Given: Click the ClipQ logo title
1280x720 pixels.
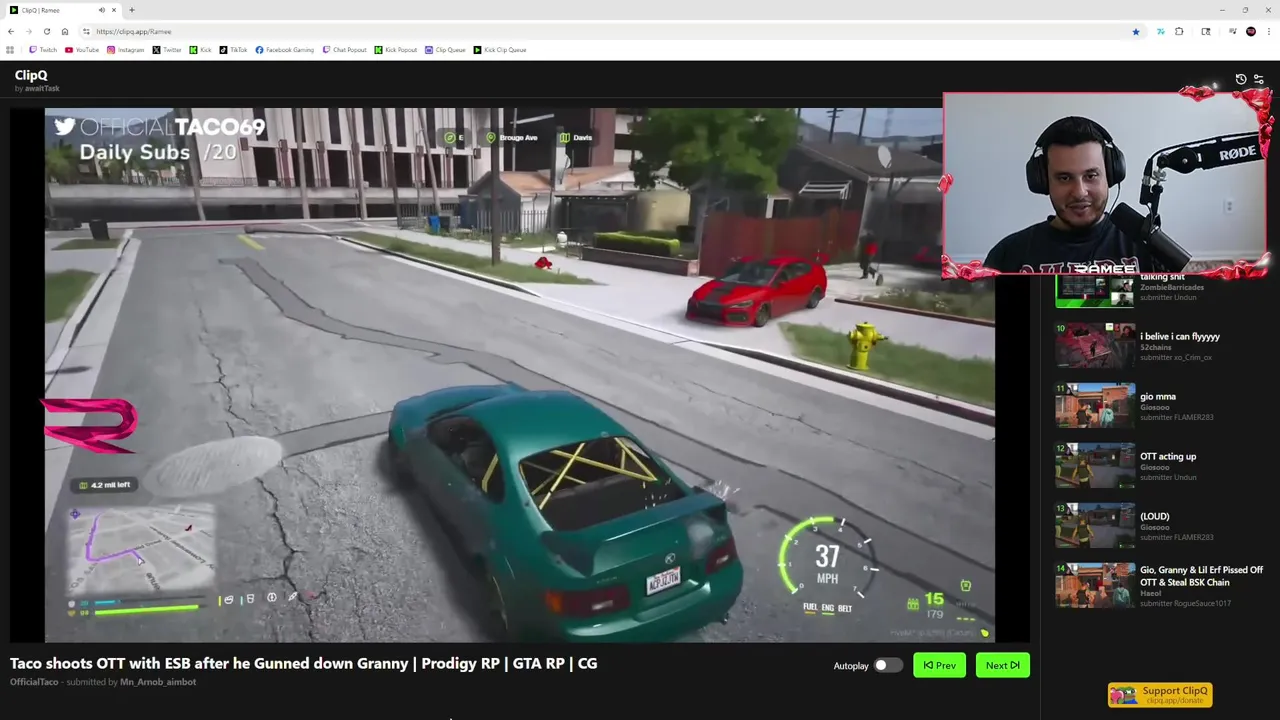Looking at the screenshot, I should coord(31,75).
